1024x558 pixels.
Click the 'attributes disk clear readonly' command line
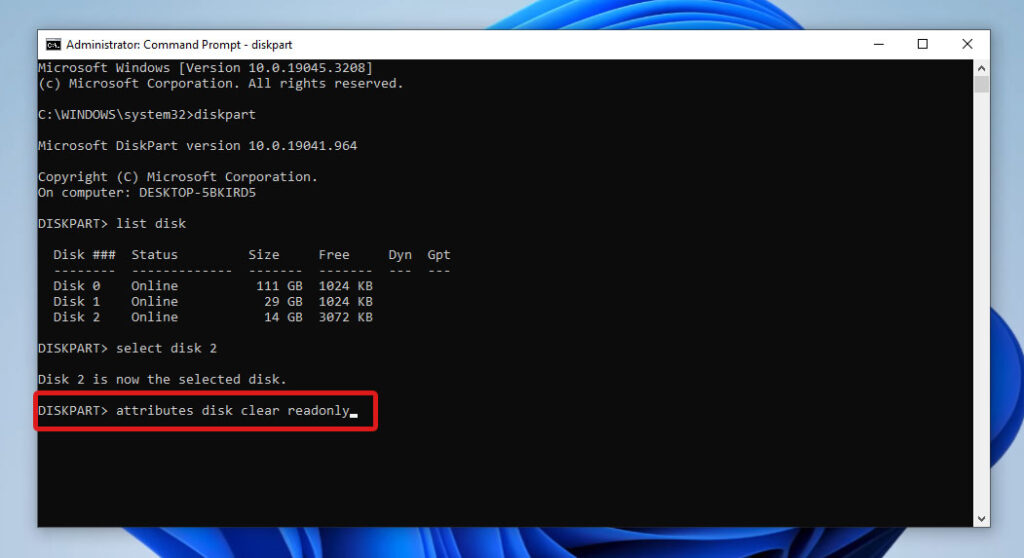point(232,411)
